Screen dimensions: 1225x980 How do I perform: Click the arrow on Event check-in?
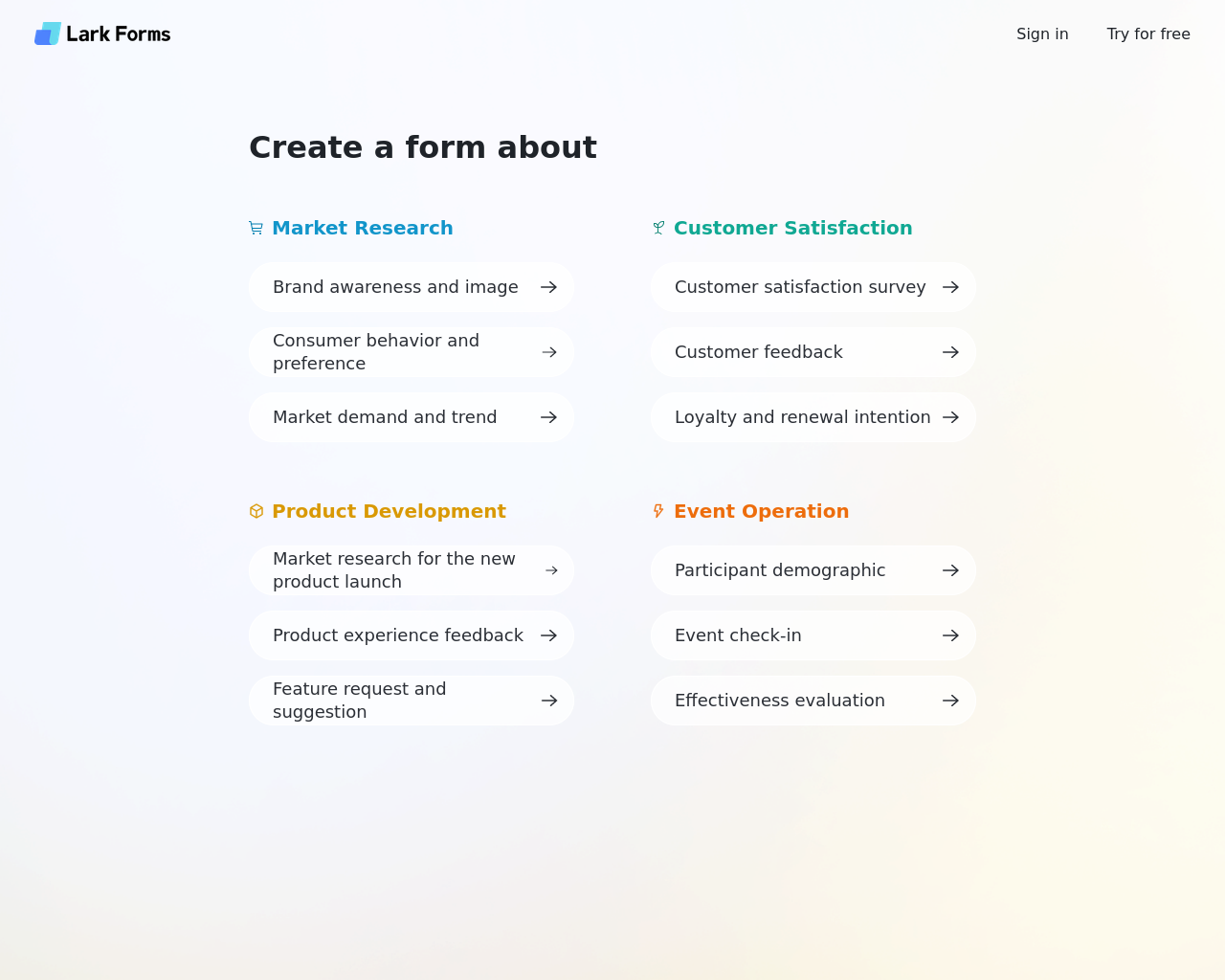[x=950, y=635]
